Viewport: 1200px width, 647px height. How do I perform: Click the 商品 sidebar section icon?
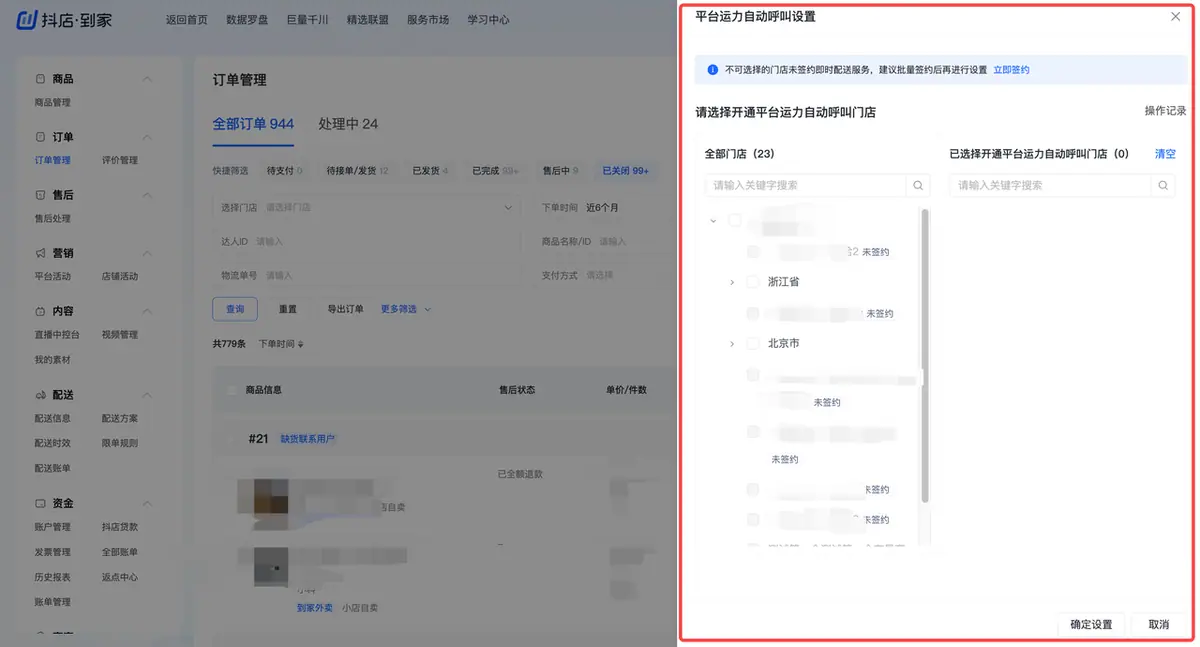[x=40, y=79]
